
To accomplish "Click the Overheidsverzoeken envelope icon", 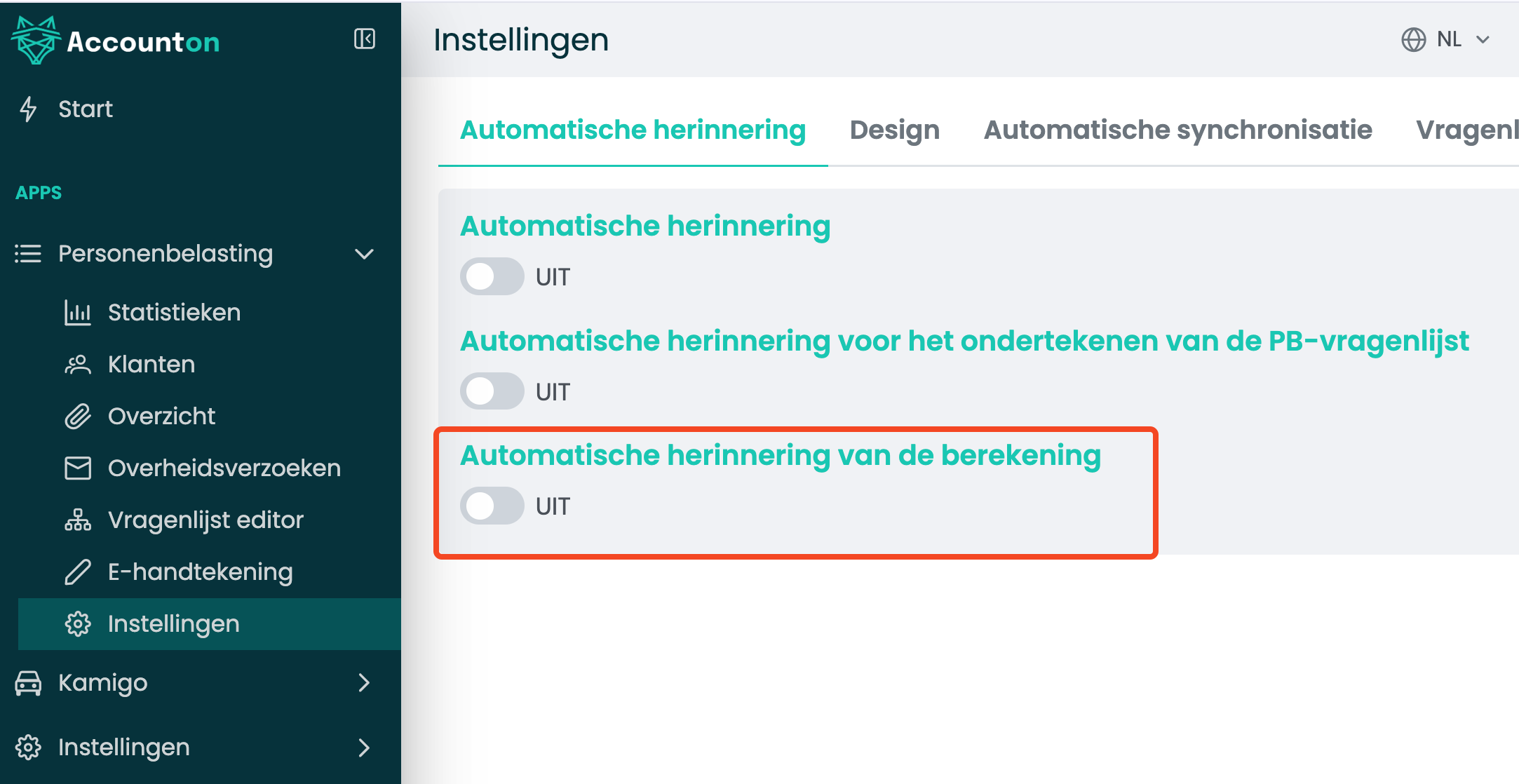I will click(77, 468).
